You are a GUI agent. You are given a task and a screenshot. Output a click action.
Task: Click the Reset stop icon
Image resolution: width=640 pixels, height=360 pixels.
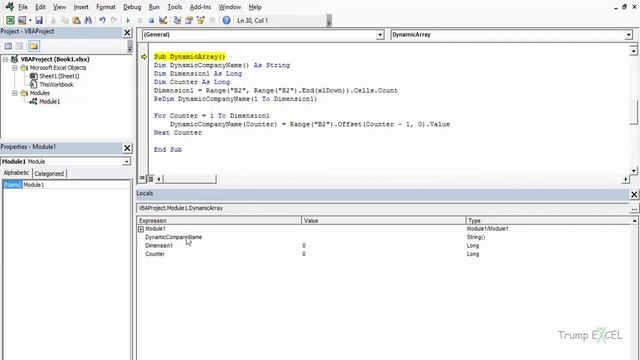[x=151, y=20]
